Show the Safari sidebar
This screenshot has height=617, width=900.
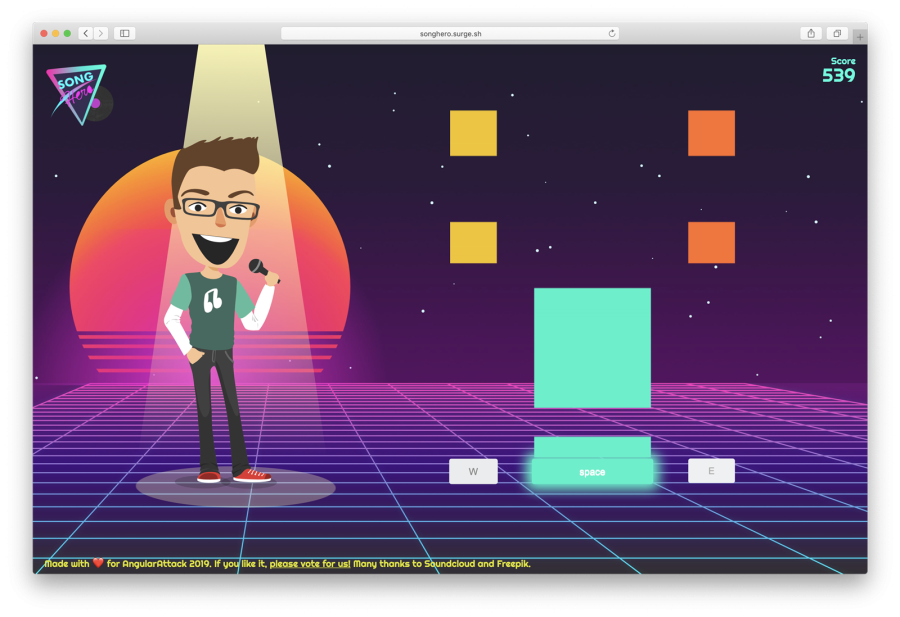125,33
